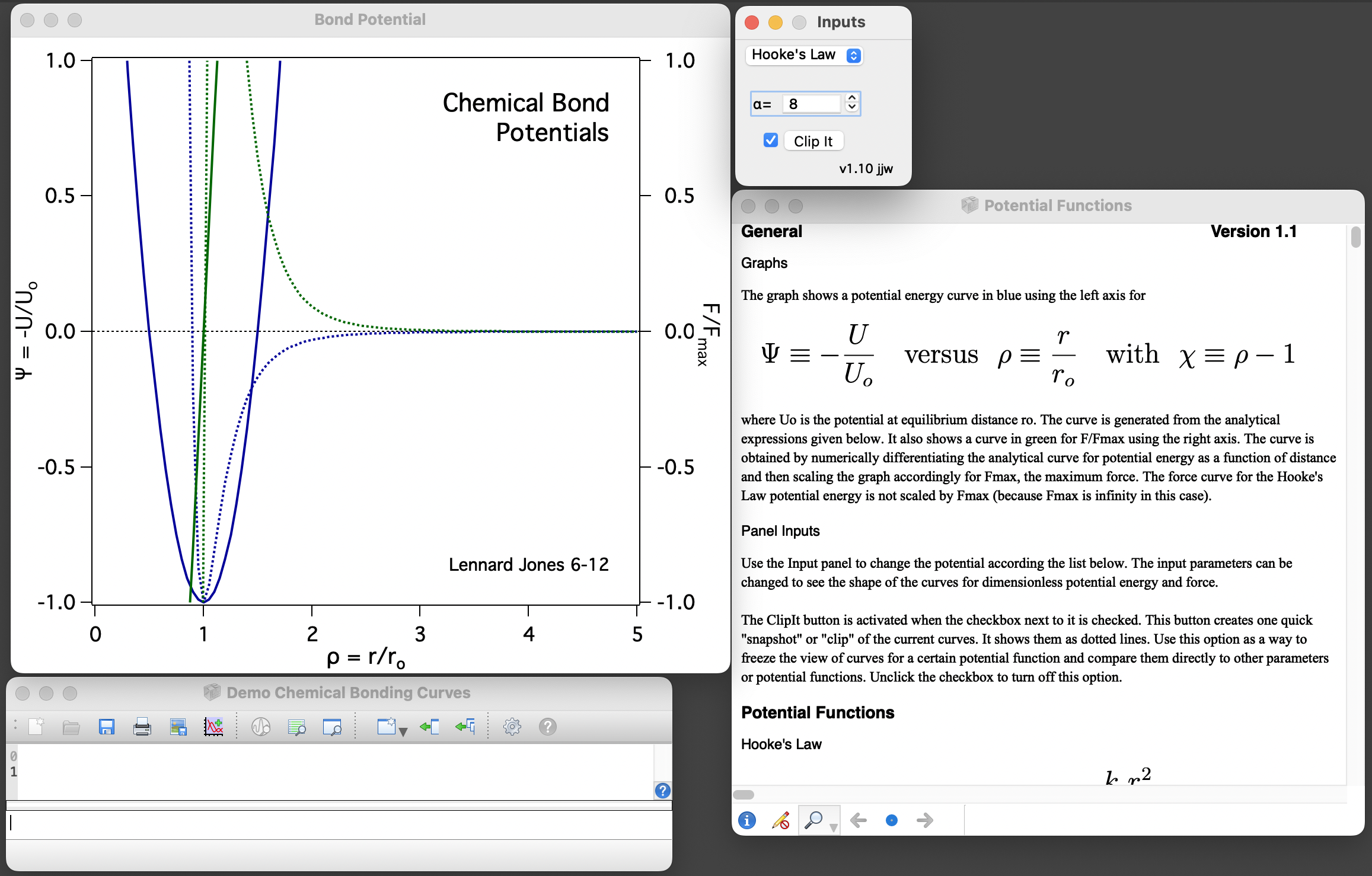Click the gray help question mark toolbar icon
This screenshot has width=1372, height=876.
point(548,727)
